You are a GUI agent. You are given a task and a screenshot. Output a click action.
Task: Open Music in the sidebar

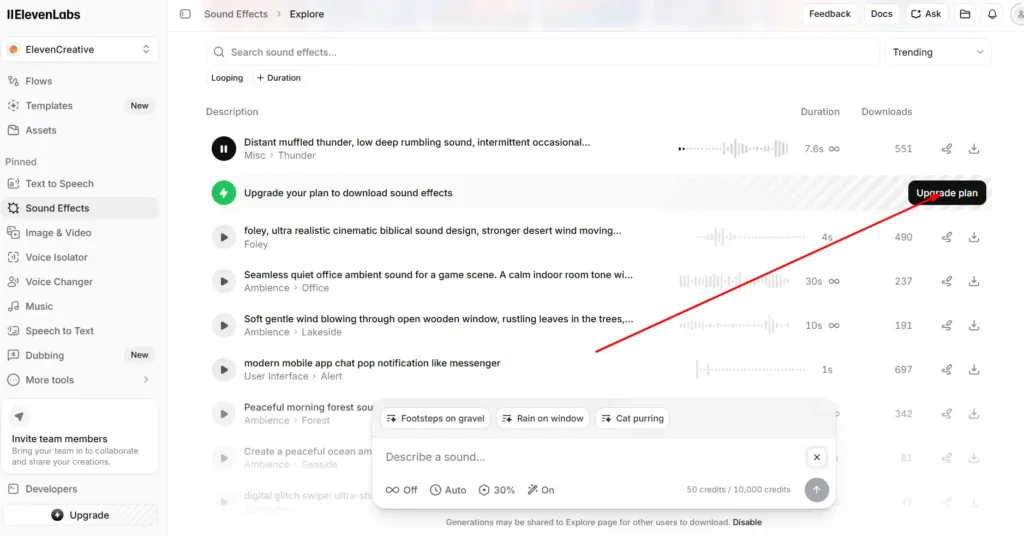click(80, 306)
